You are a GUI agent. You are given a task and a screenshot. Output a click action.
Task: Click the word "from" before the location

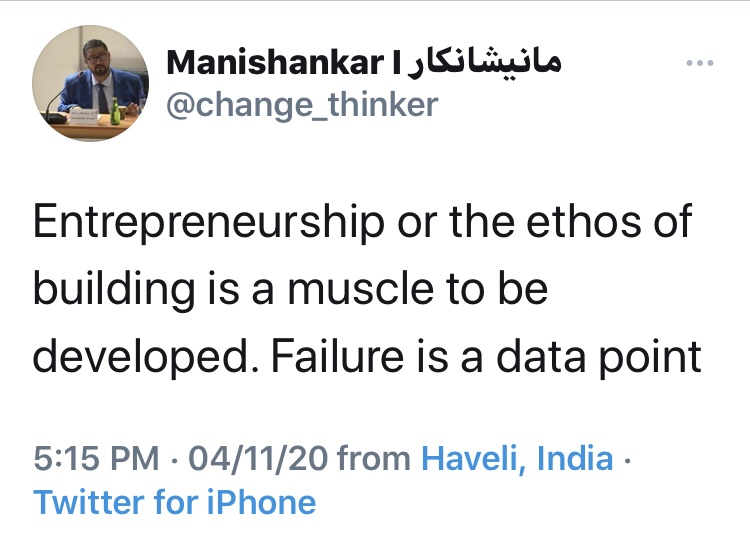click(x=373, y=459)
